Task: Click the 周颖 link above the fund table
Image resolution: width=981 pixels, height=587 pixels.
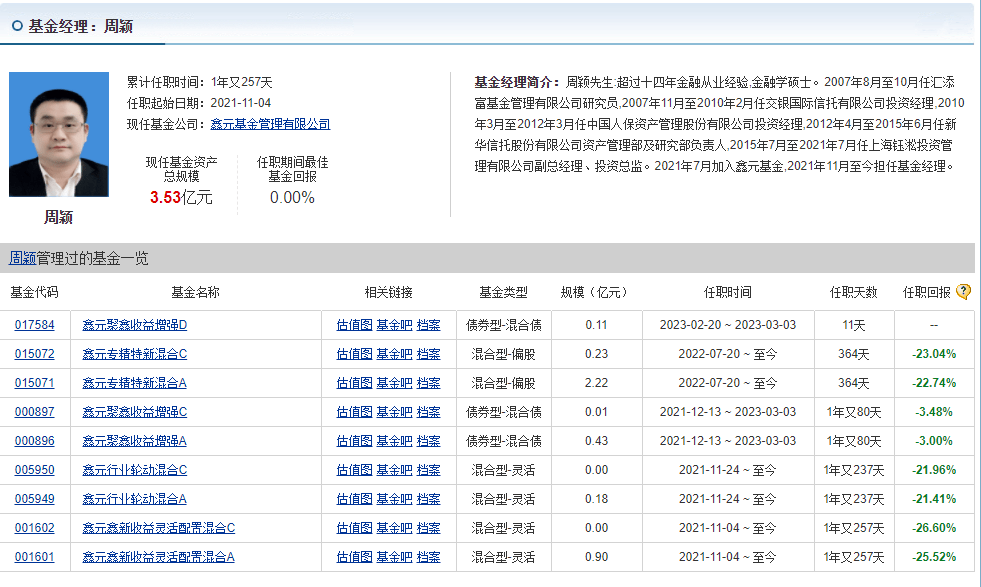Action: (x=22, y=258)
